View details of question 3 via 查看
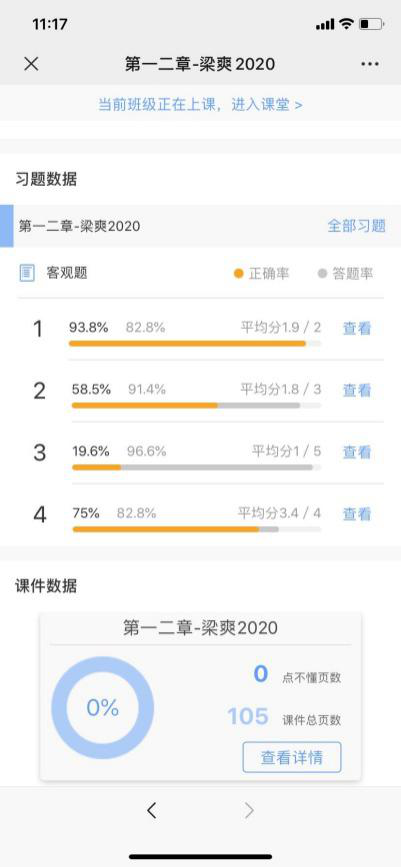 tap(357, 452)
